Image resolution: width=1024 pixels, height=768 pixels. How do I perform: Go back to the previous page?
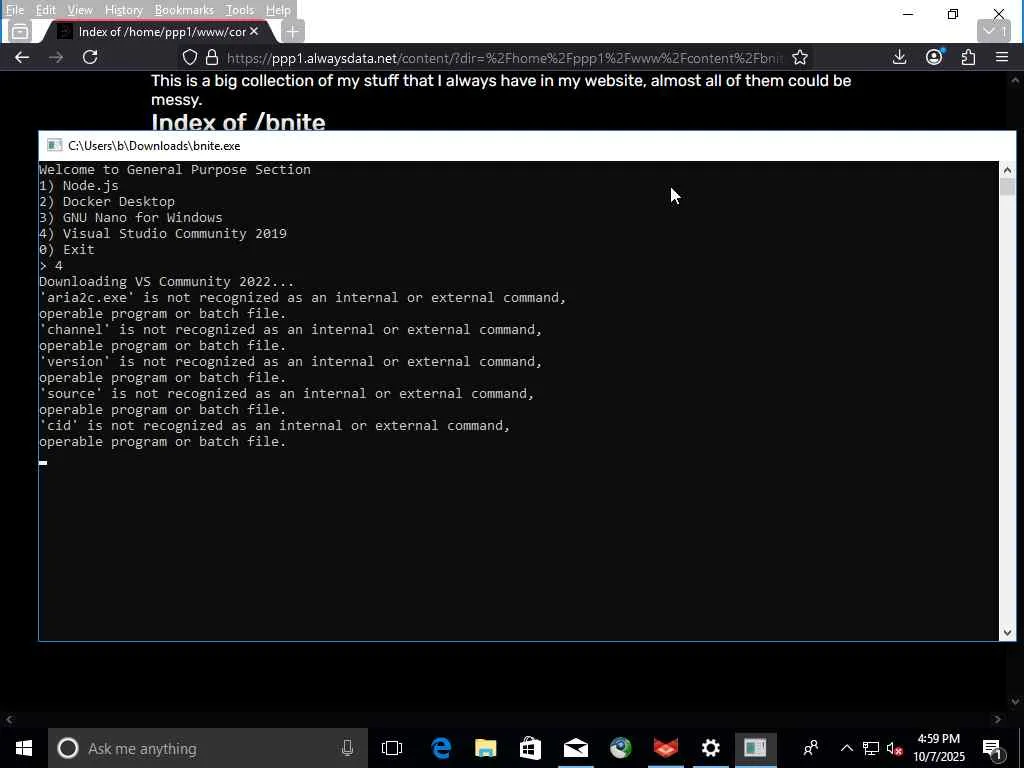[x=22, y=57]
